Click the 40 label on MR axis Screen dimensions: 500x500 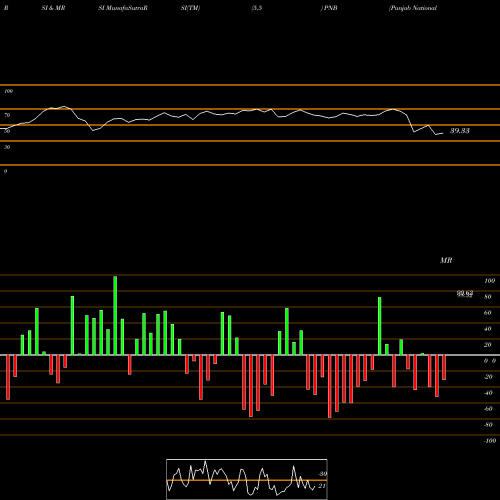click(488, 329)
